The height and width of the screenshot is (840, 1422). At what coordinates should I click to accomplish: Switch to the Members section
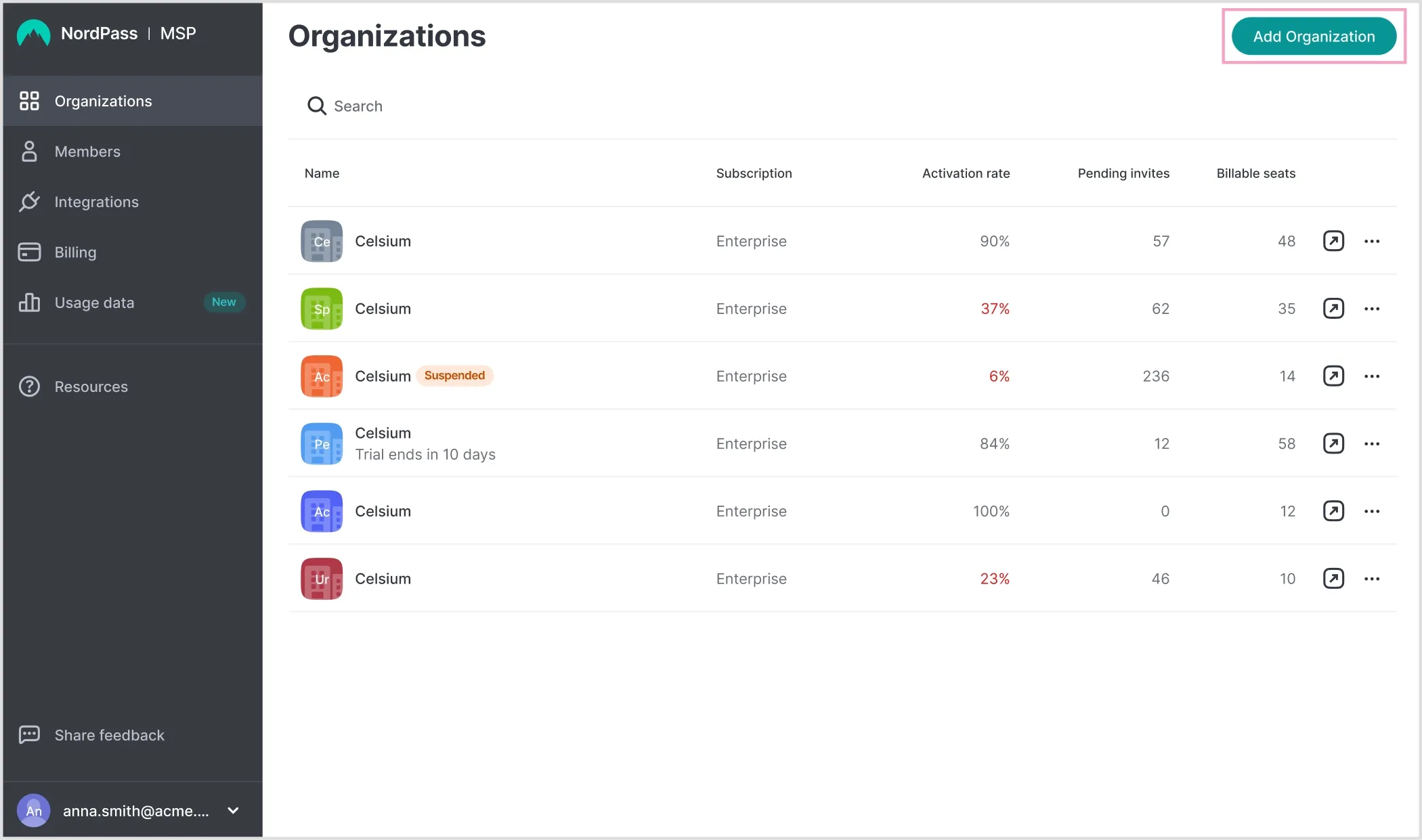tap(87, 151)
